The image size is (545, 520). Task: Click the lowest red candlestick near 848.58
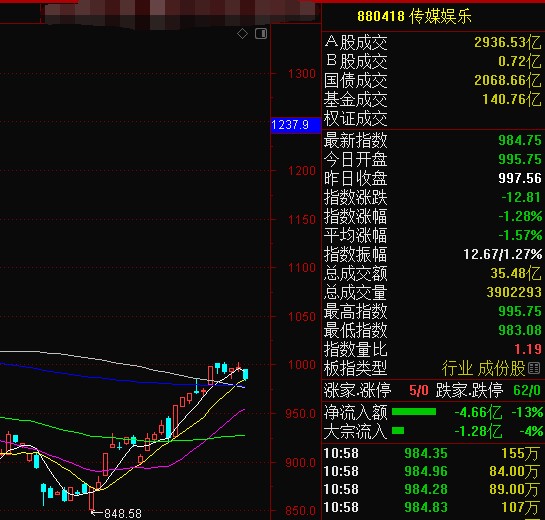tap(92, 499)
